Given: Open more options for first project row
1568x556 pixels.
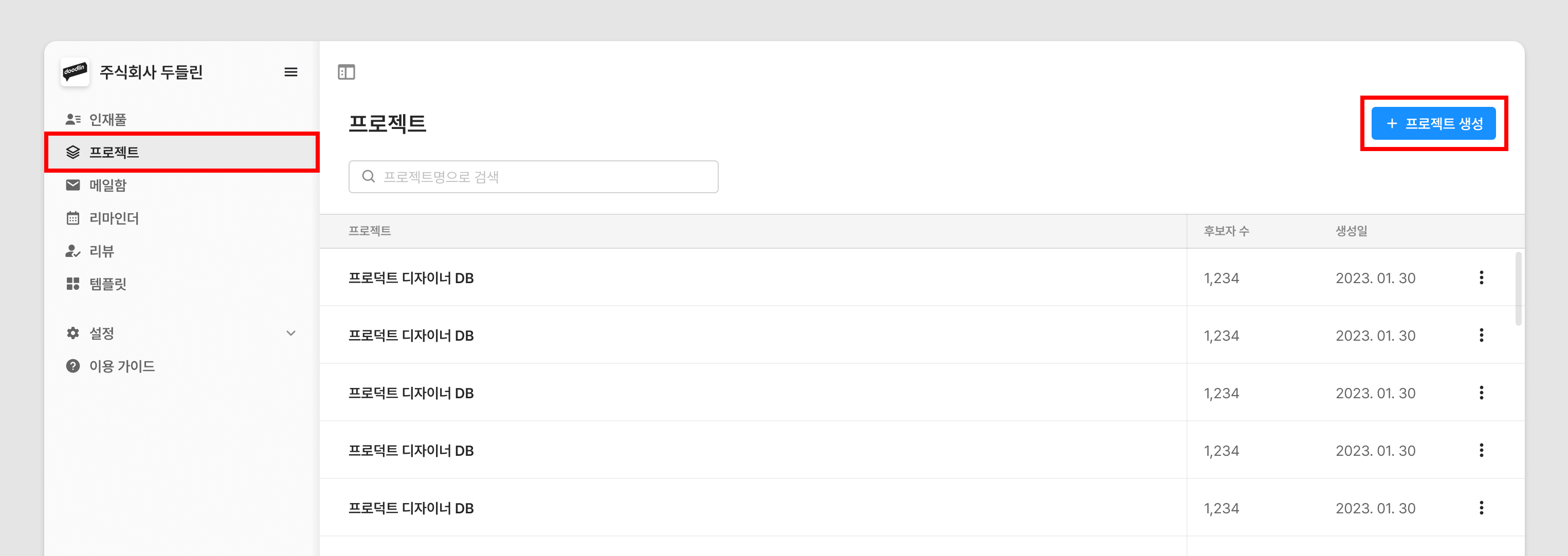Looking at the screenshot, I should tap(1481, 277).
